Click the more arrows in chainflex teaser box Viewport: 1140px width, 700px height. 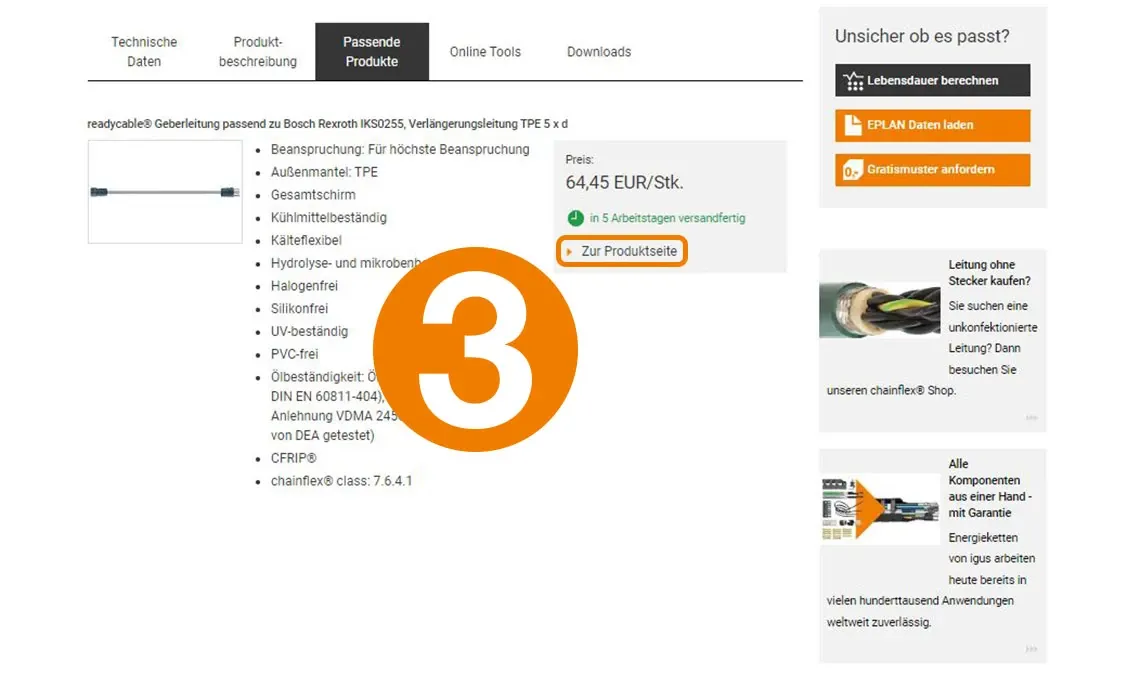[x=1031, y=417]
